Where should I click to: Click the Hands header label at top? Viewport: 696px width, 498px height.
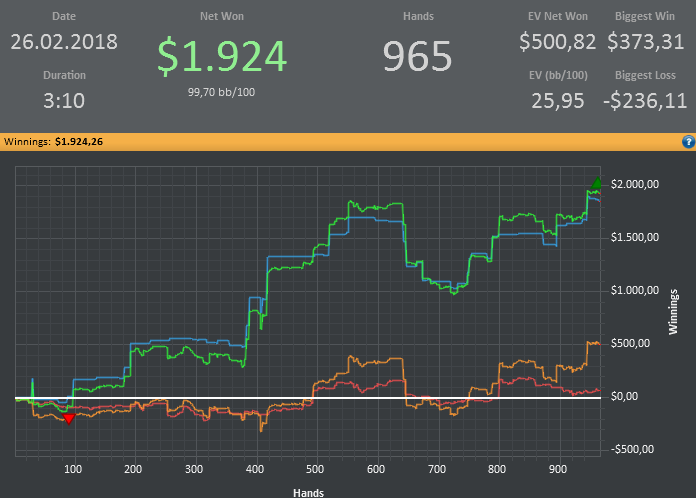(418, 16)
